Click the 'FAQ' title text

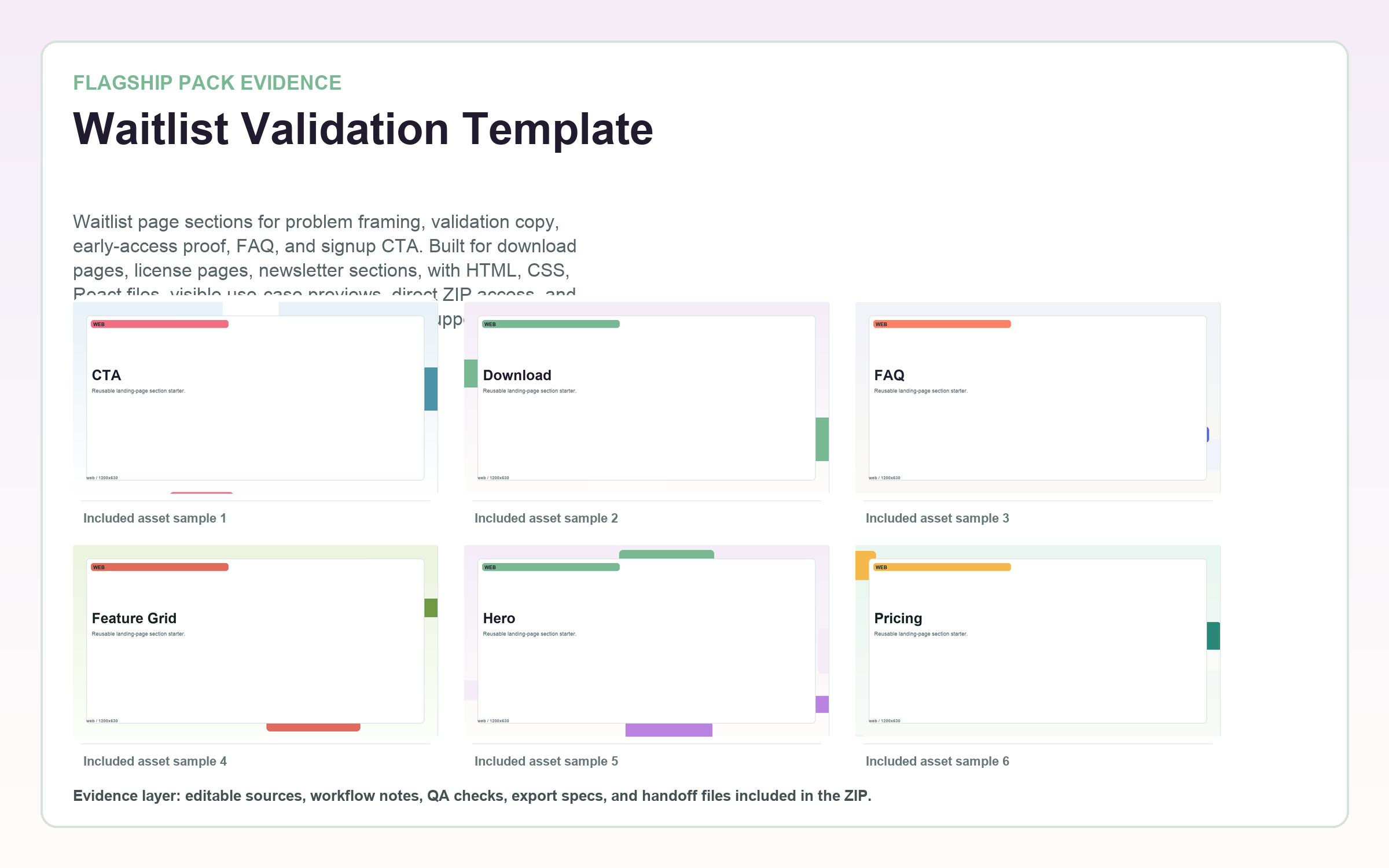(x=890, y=376)
